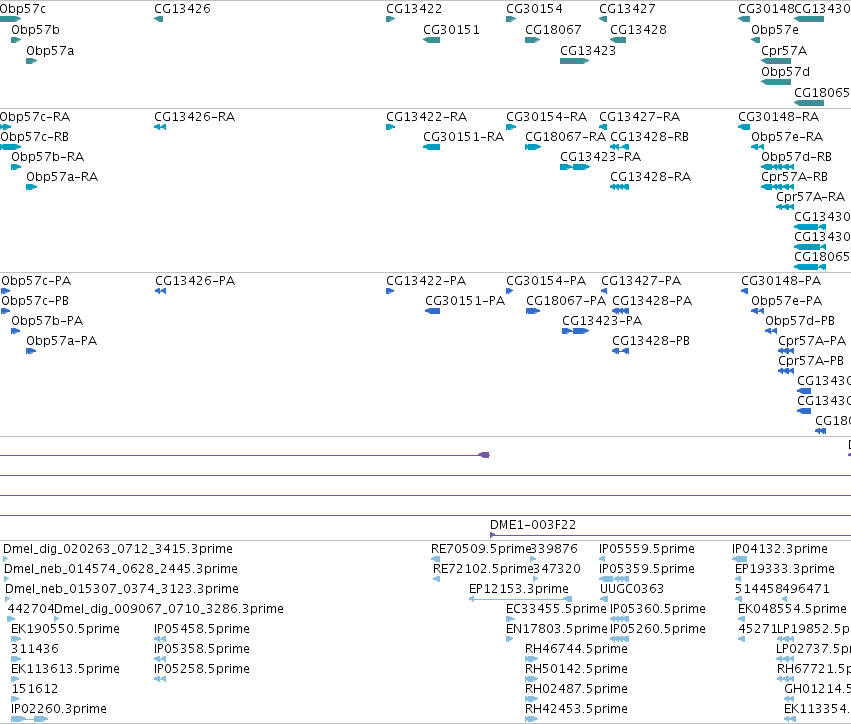
Task: Open transcript Obp57a-RA
Action: (x=62, y=177)
